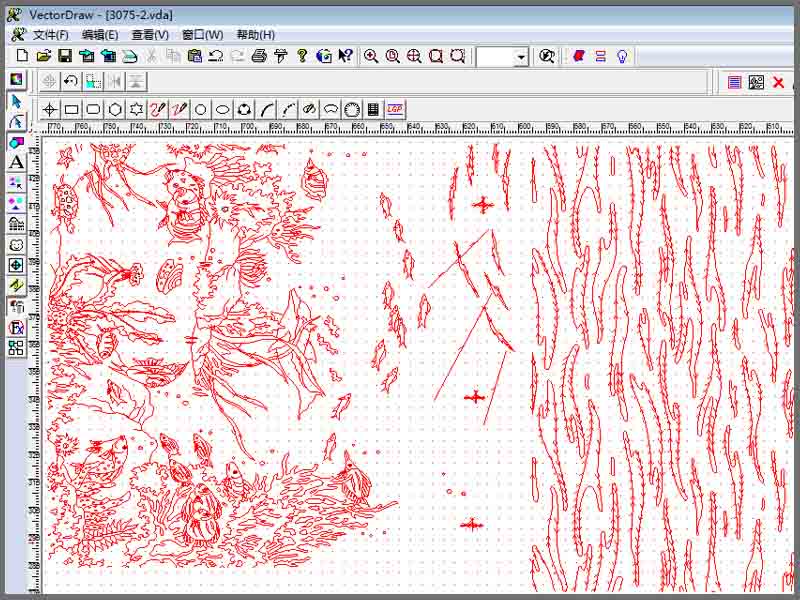Activate the What's This pointer help
800x600 pixels.
tap(345, 56)
